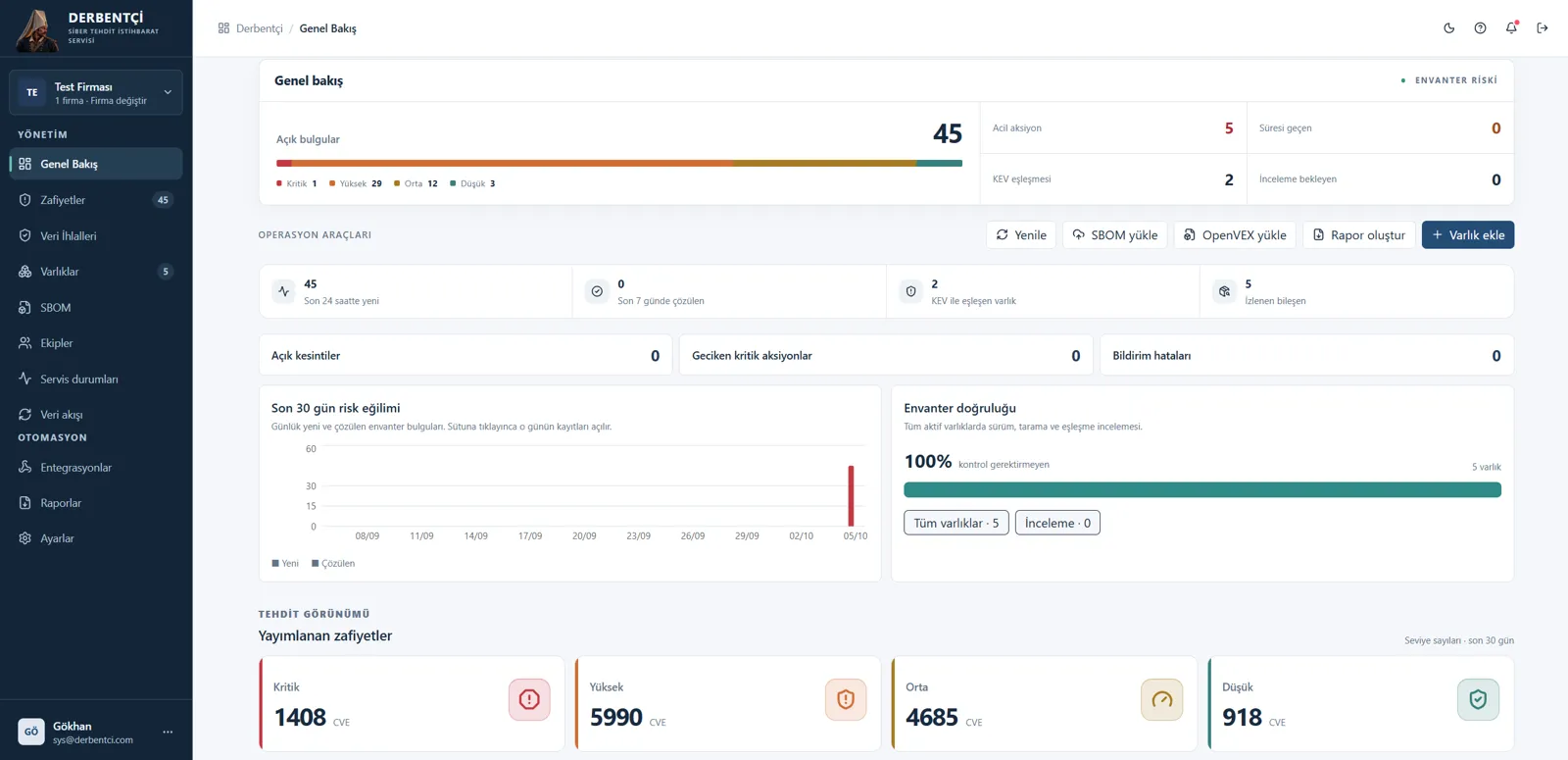Open Entegrasyonlar under Otomasyon
The height and width of the screenshot is (760, 1568).
(x=96, y=468)
